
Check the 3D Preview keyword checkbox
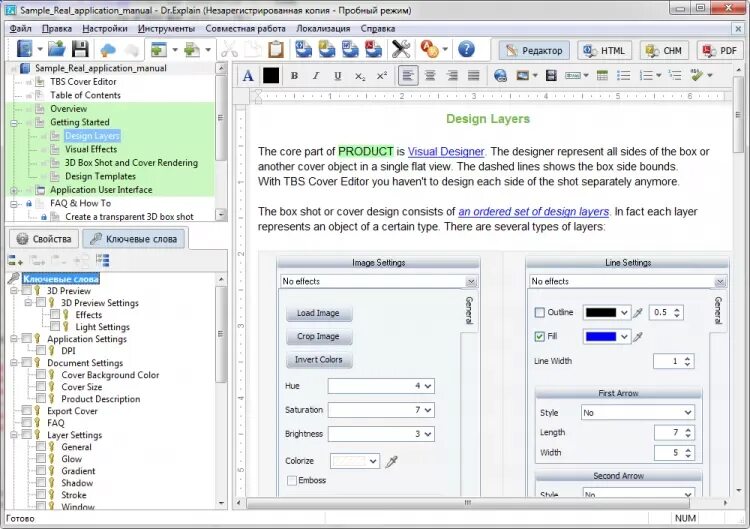point(27,290)
